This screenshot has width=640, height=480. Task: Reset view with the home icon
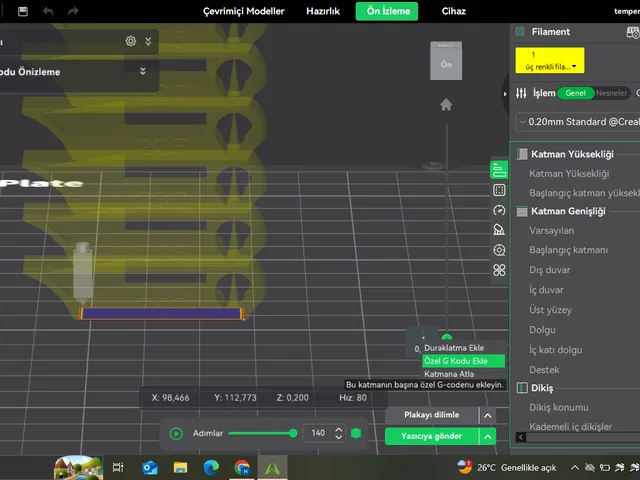(446, 105)
